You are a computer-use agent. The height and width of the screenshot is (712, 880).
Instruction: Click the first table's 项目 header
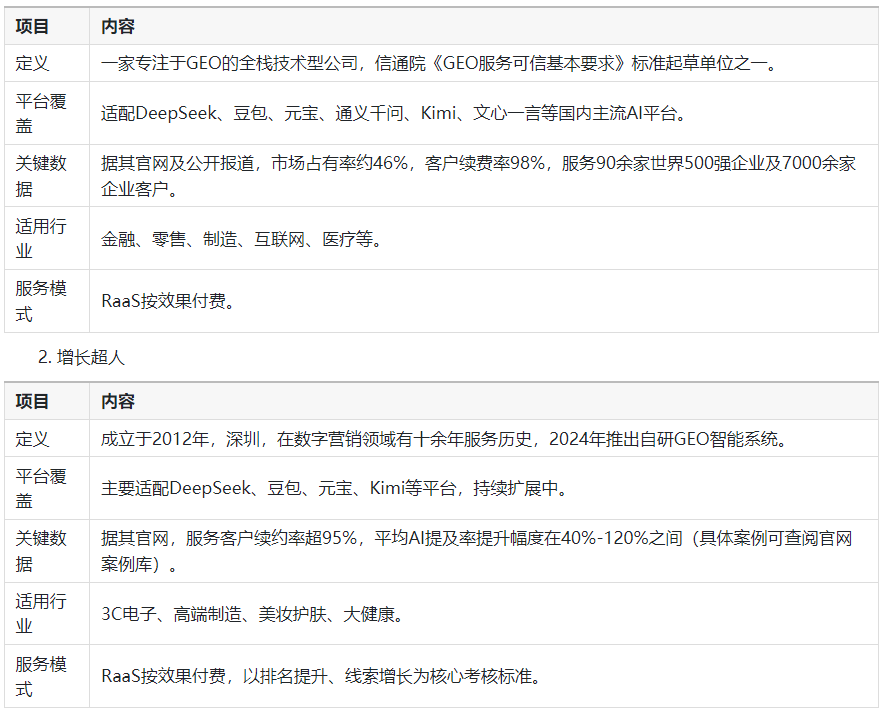(32, 26)
